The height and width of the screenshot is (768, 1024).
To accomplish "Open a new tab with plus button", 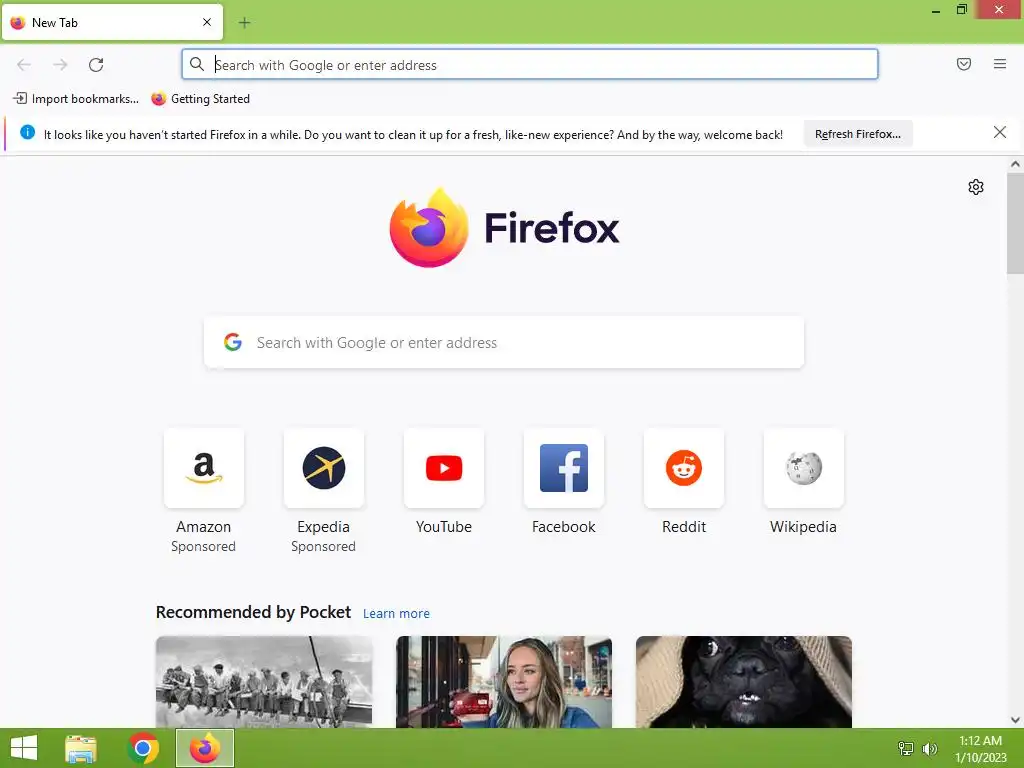I will point(244,23).
